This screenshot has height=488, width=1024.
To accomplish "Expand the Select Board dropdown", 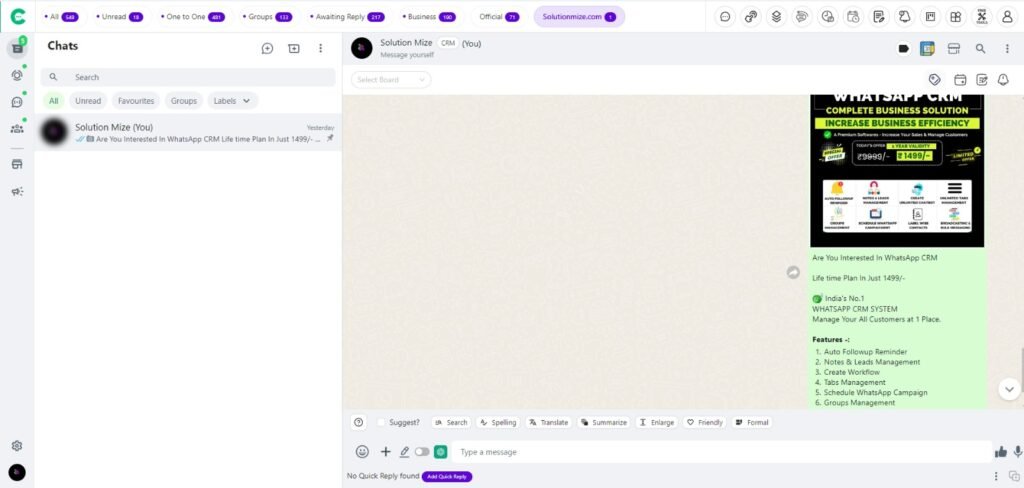I will (x=391, y=80).
